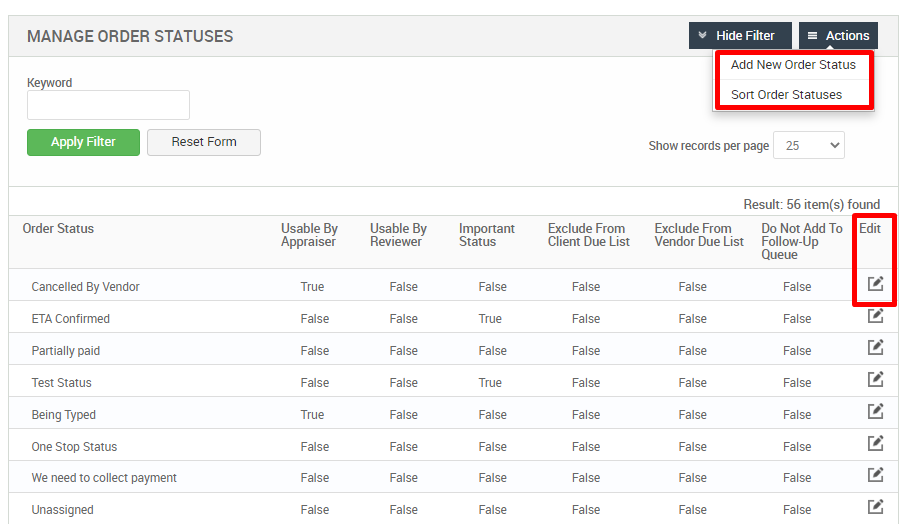Focus the Keyword search field
The width and height of the screenshot is (912, 524).
tap(108, 105)
